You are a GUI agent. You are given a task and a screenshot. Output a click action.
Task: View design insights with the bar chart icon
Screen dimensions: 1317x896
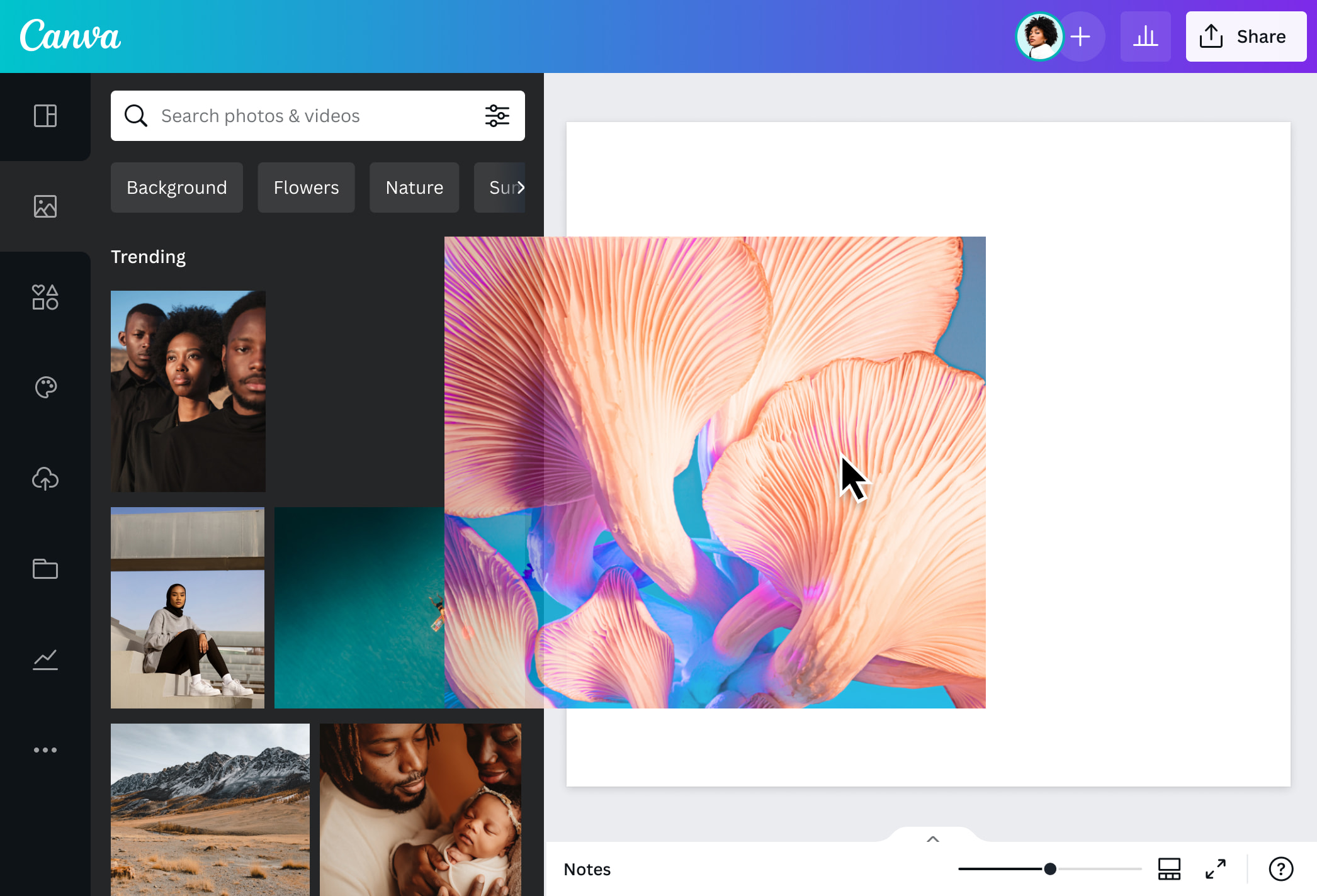pyautogui.click(x=1146, y=36)
